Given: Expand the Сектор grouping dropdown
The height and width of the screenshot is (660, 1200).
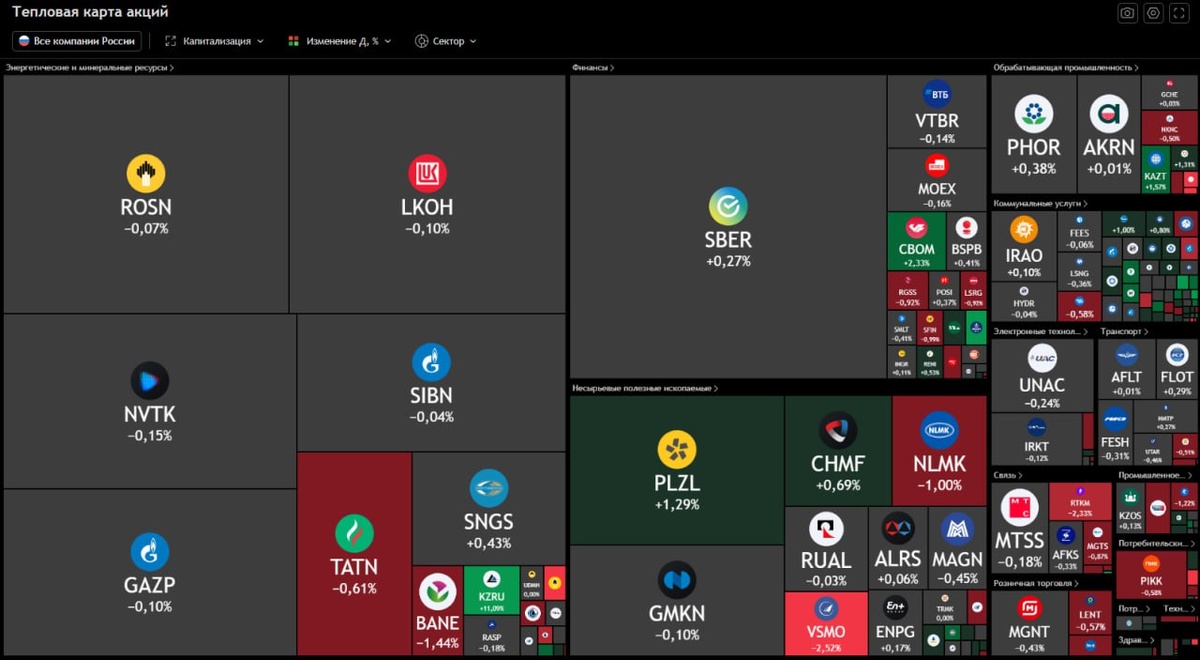Looking at the screenshot, I should 445,41.
